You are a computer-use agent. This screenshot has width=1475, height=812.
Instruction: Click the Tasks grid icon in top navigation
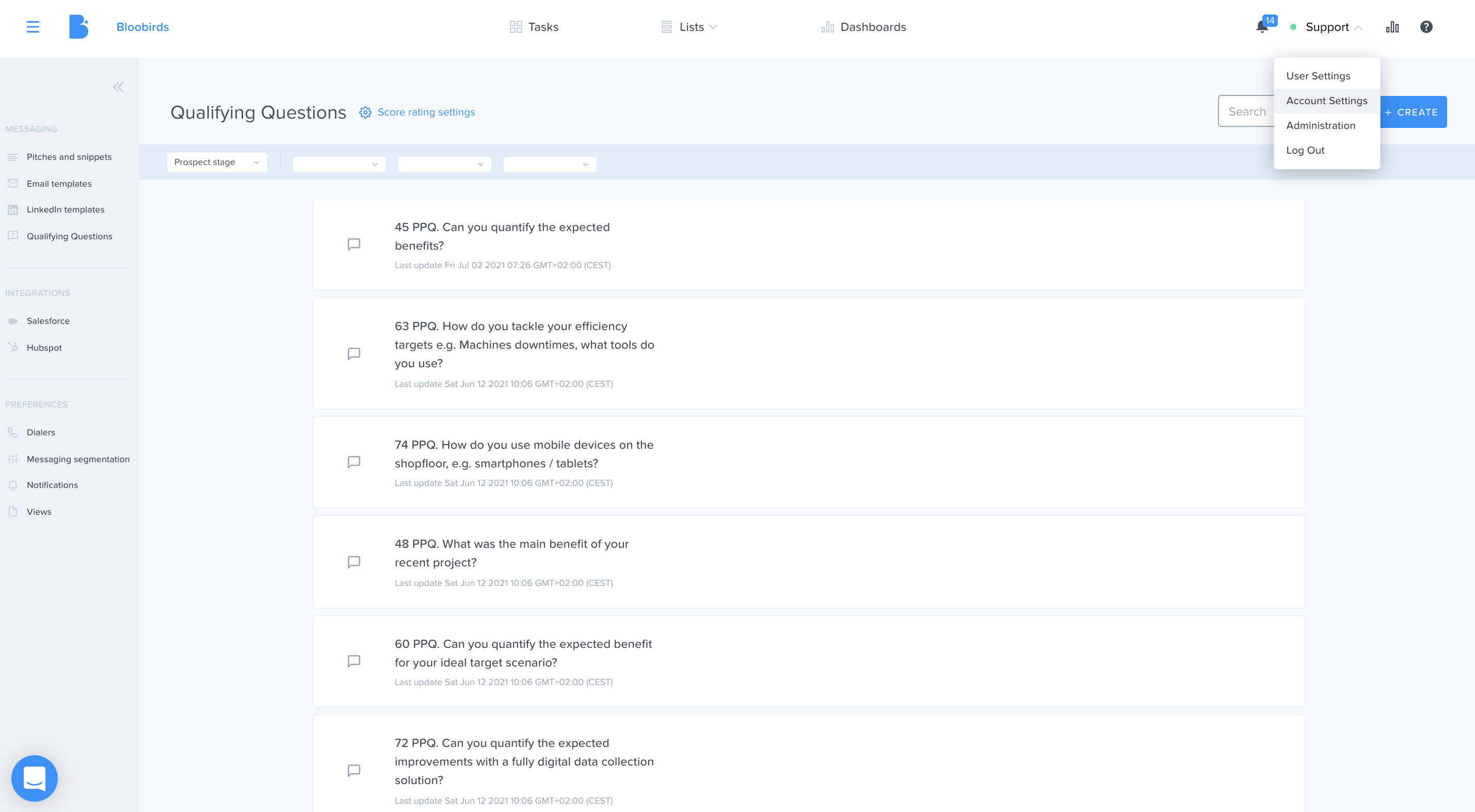(x=516, y=27)
